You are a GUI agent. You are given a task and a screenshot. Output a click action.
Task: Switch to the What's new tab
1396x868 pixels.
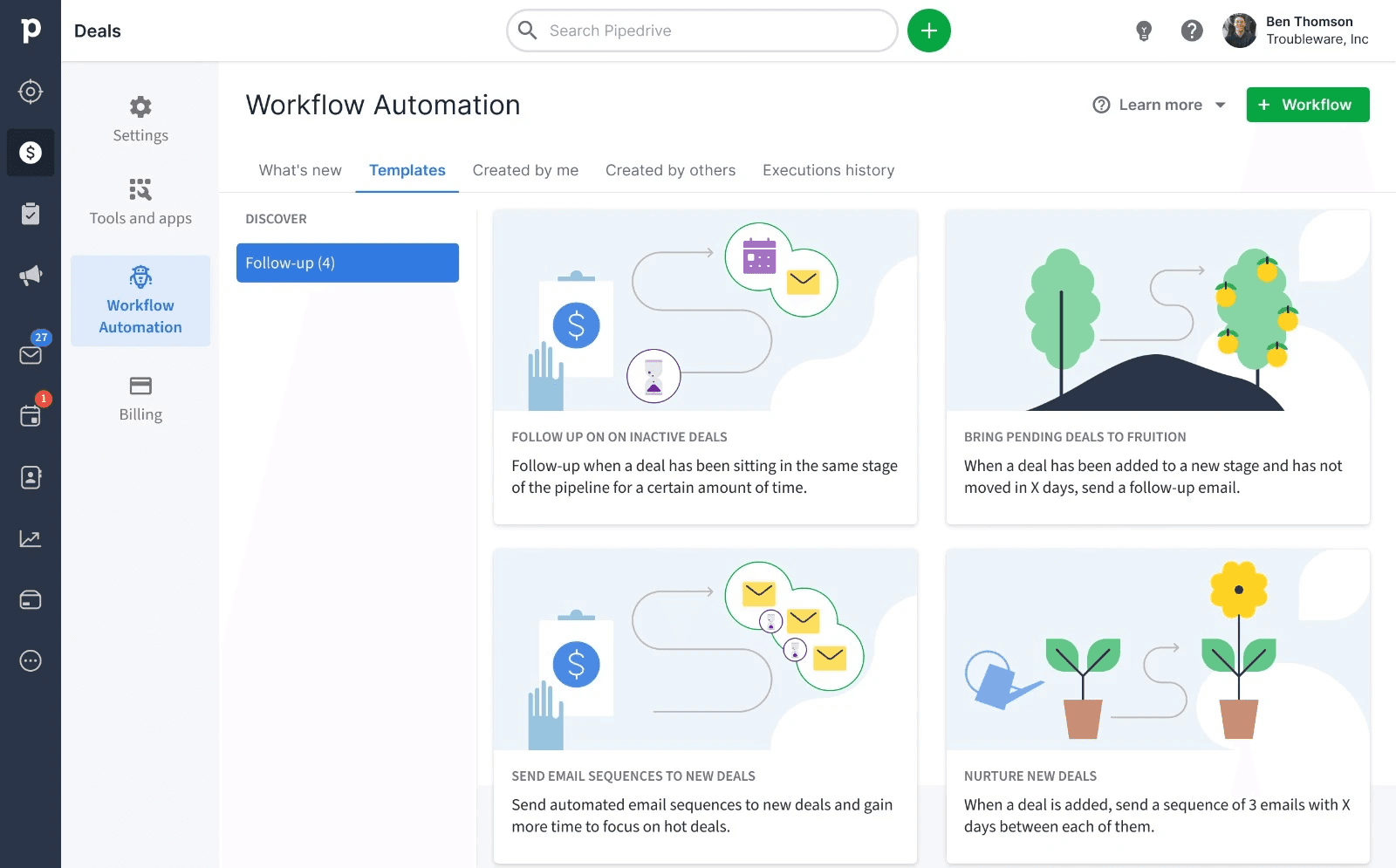coord(300,170)
